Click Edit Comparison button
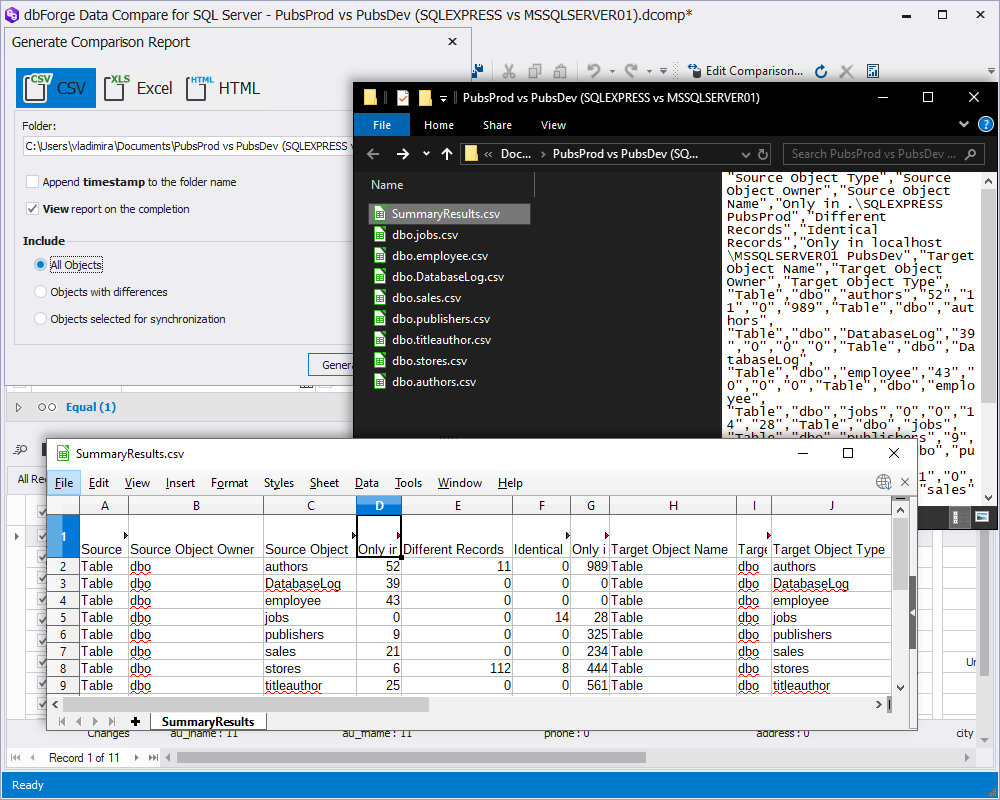The width and height of the screenshot is (1000, 800). pyautogui.click(x=745, y=71)
